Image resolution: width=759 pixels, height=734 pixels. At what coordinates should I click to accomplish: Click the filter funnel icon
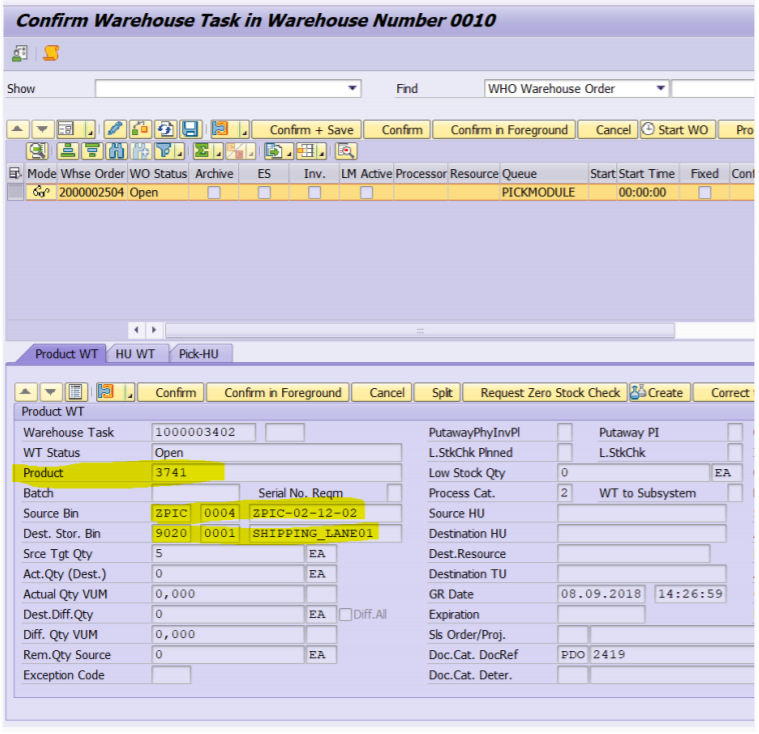(x=163, y=151)
